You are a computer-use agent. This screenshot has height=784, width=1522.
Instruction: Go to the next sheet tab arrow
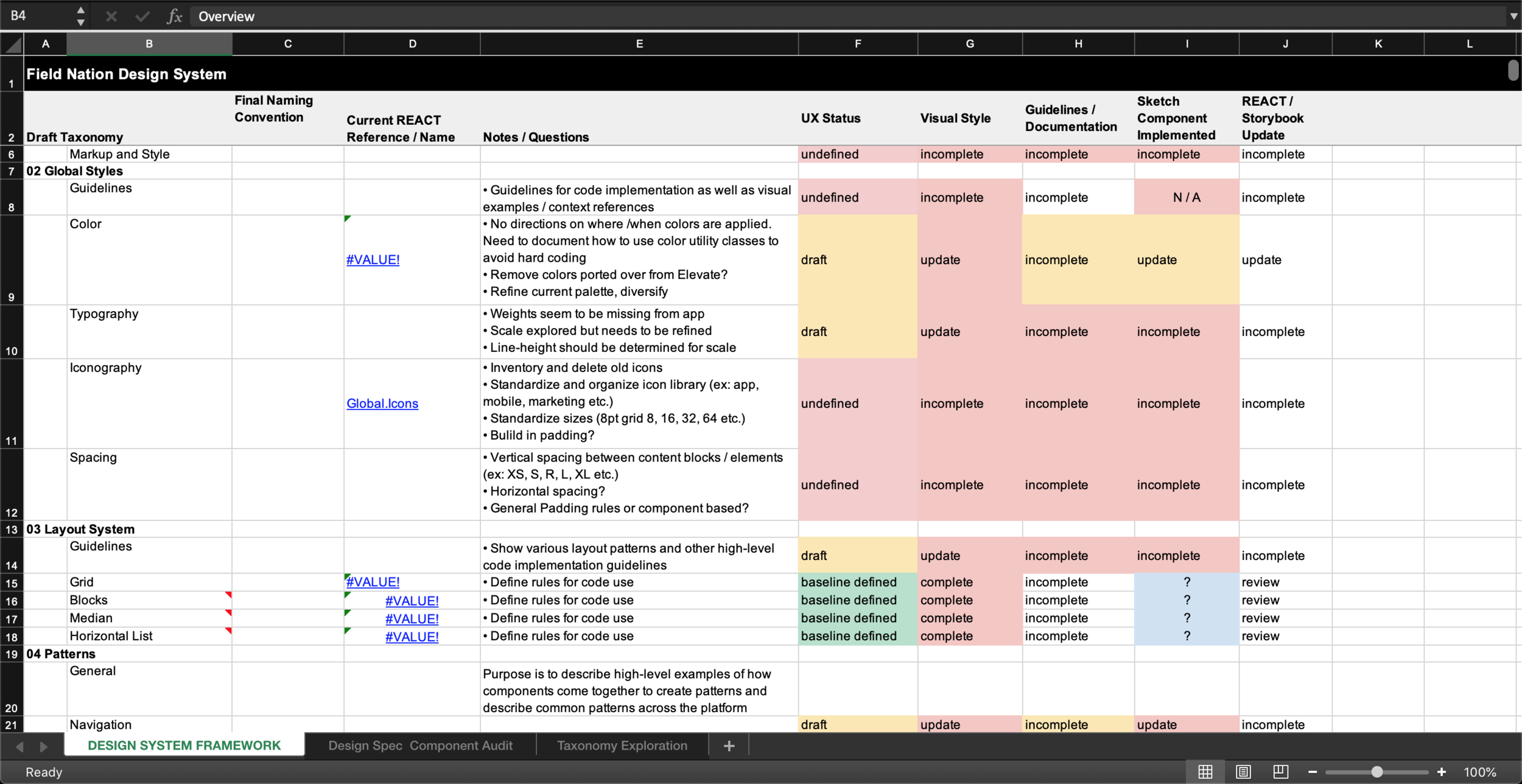(x=43, y=746)
